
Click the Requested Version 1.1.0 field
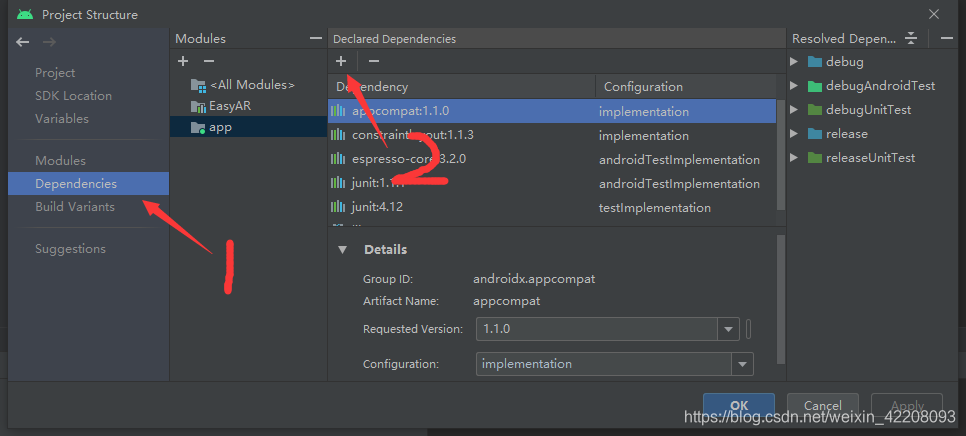click(597, 329)
